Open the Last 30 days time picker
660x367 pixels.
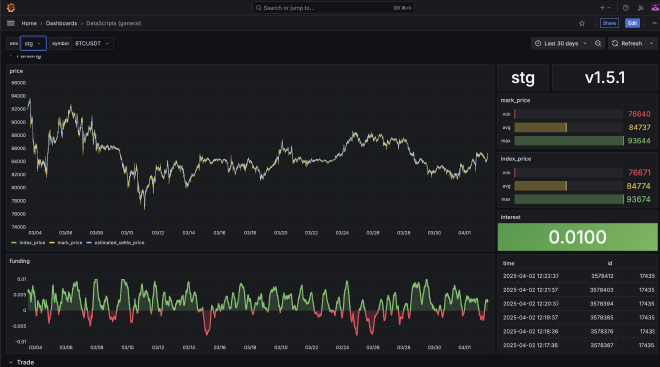click(561, 43)
